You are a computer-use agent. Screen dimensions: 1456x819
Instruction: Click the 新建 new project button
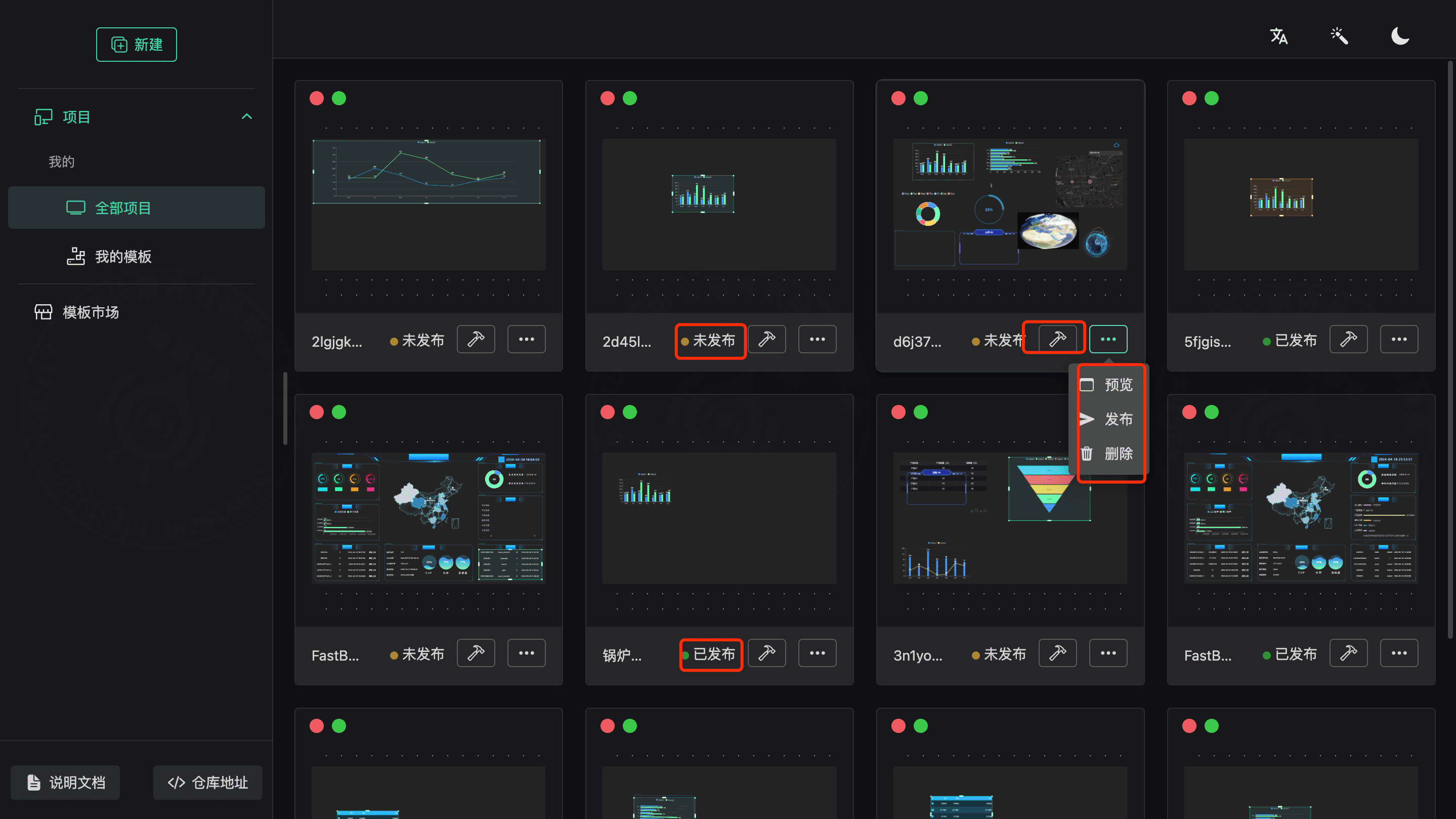(x=136, y=45)
